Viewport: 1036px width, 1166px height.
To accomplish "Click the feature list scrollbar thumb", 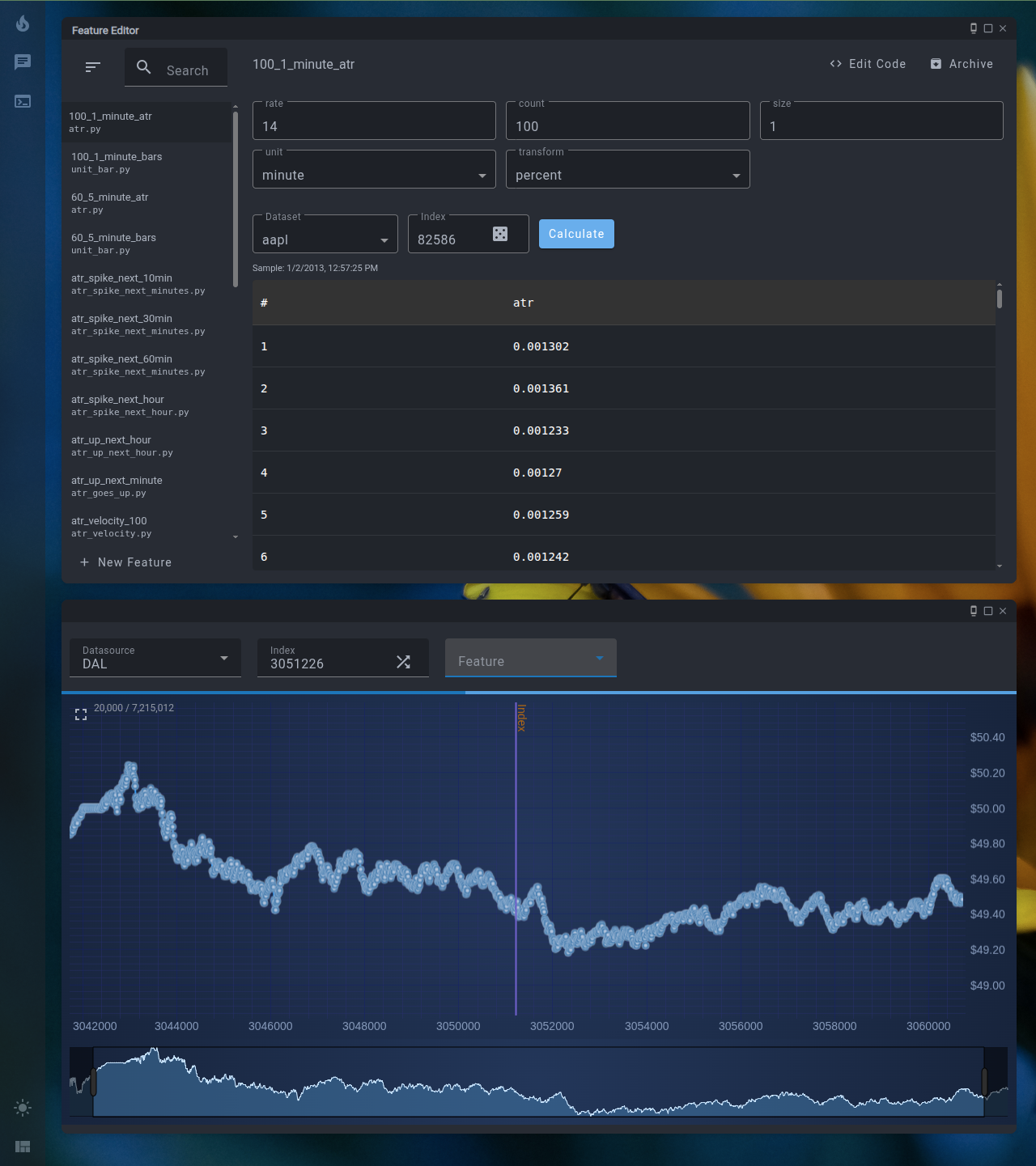I will [236, 199].
